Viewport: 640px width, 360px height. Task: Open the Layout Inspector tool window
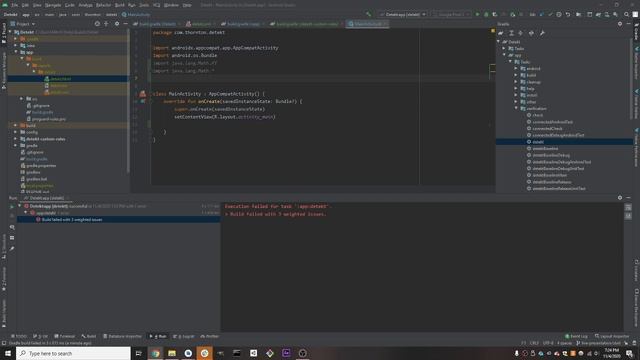pyautogui.click(x=612, y=336)
